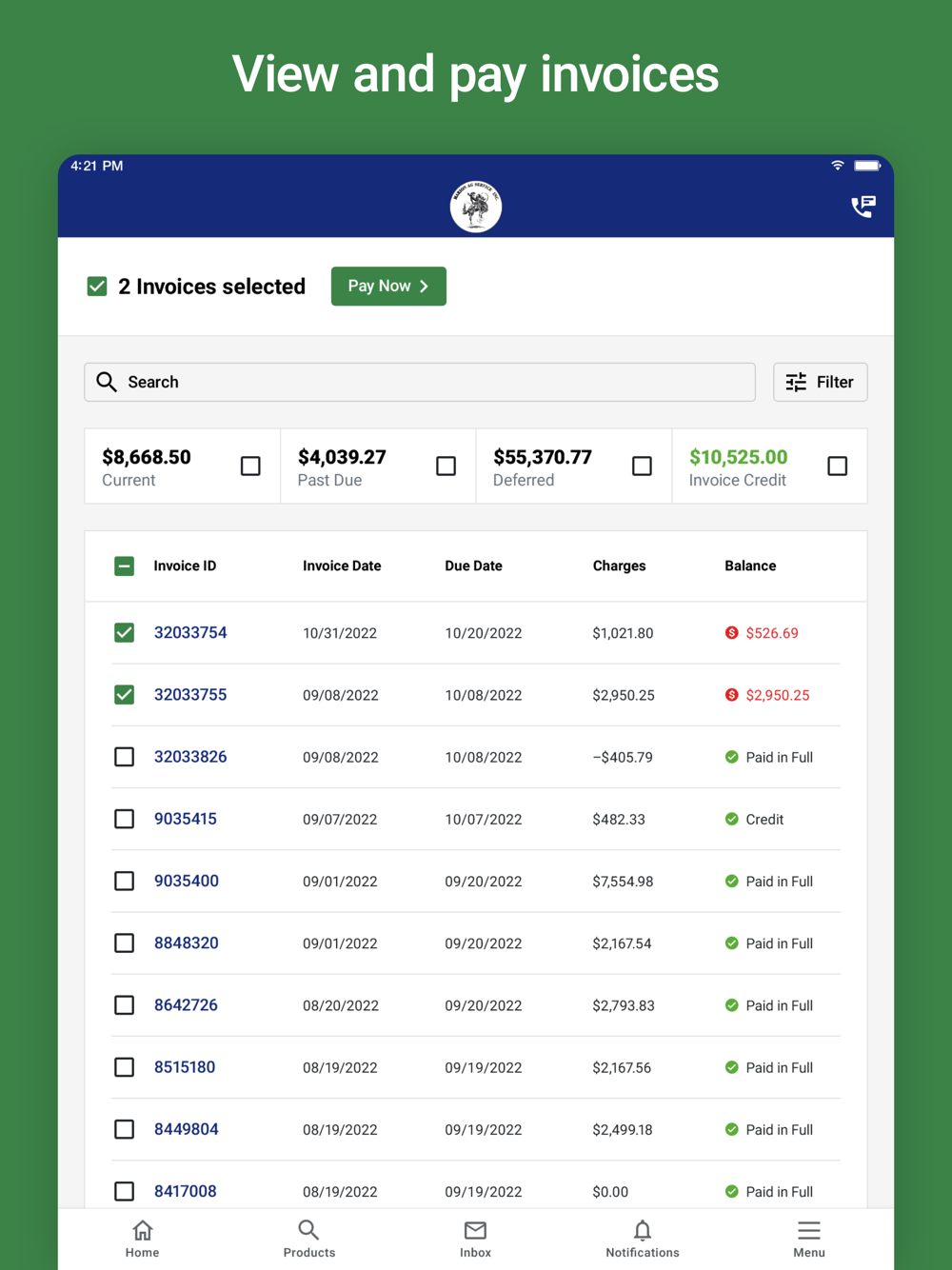Open the Home tab
952x1270 pixels.
142,1239
